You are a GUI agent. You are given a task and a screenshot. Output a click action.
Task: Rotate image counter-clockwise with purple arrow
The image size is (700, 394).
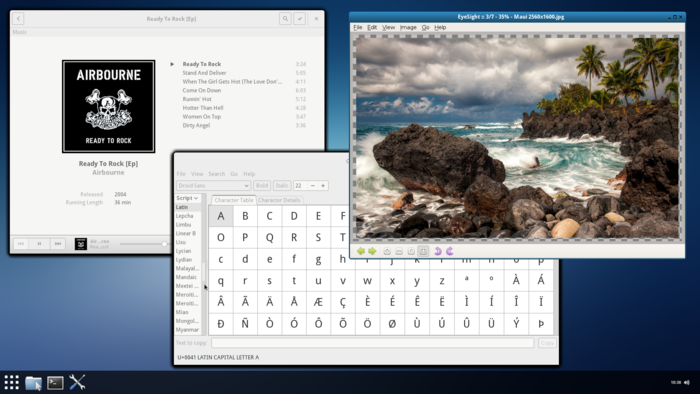point(438,251)
